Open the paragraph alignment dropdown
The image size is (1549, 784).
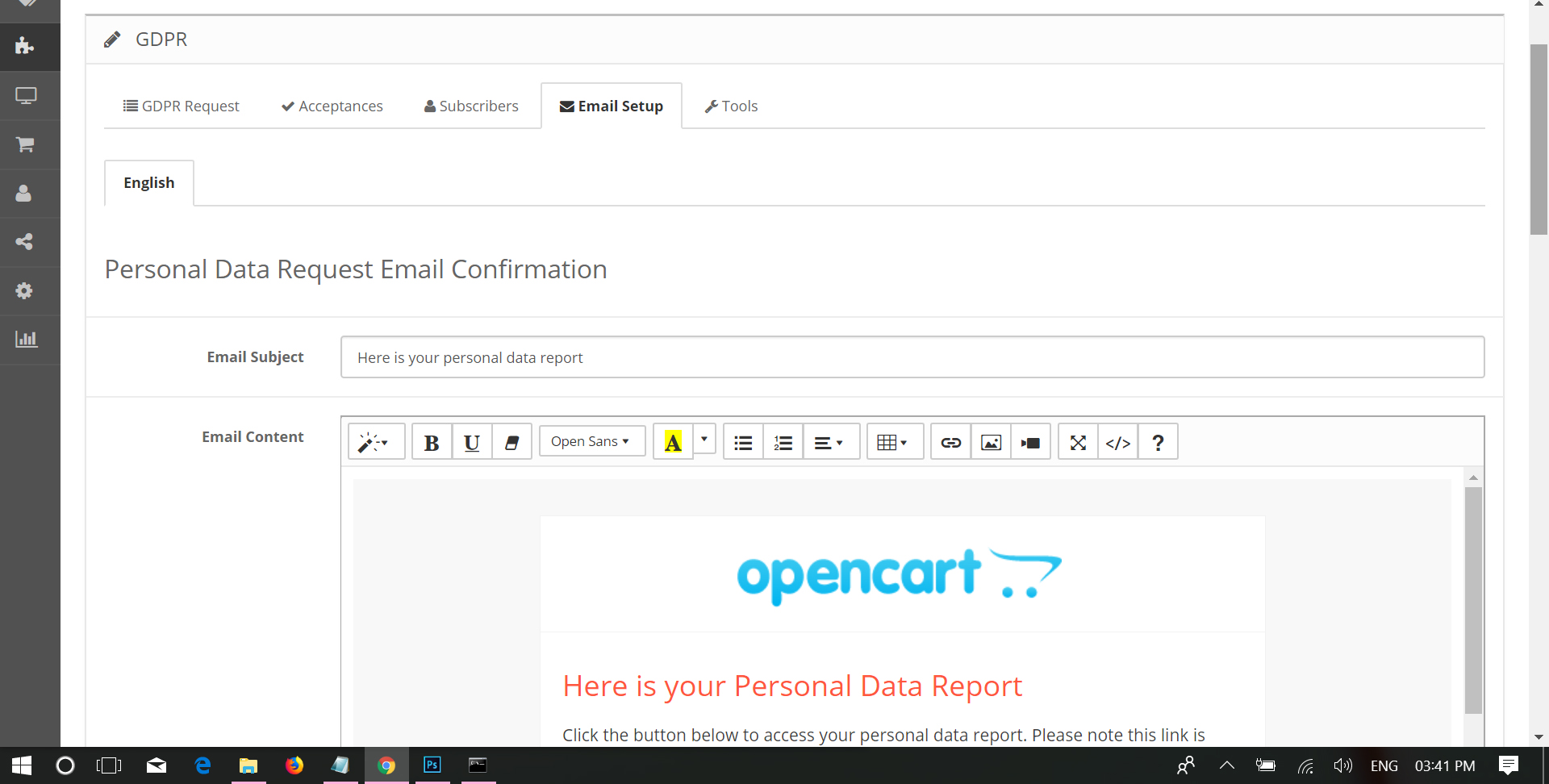coord(832,442)
